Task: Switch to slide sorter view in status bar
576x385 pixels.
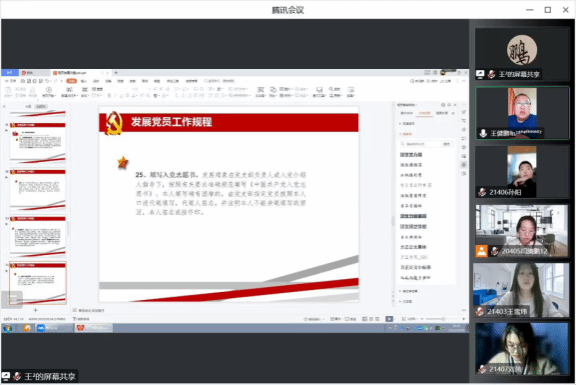Action: [371, 319]
